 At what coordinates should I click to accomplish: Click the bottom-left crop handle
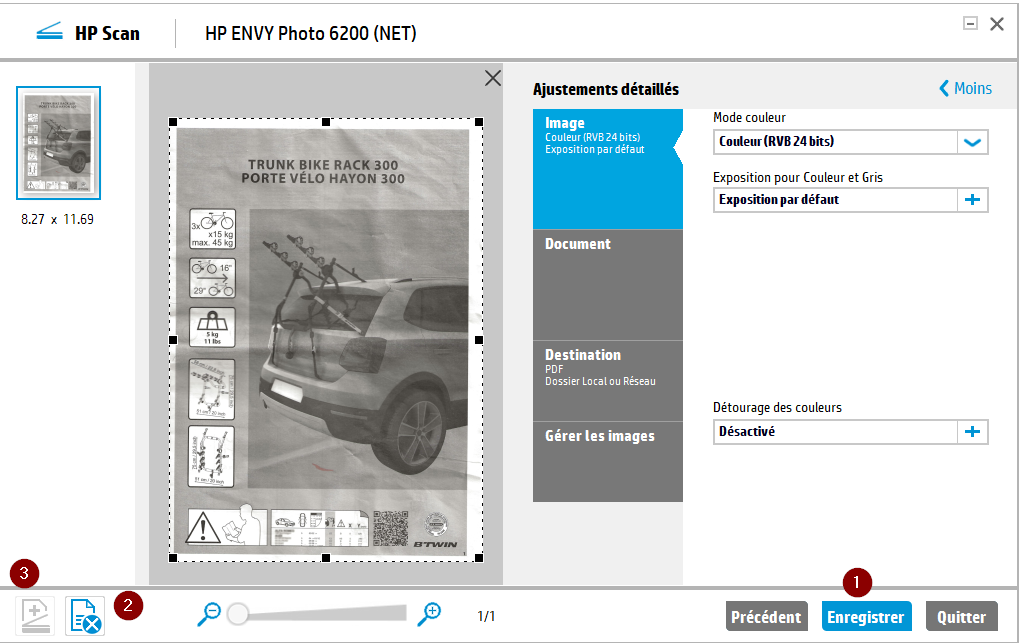(x=173, y=558)
